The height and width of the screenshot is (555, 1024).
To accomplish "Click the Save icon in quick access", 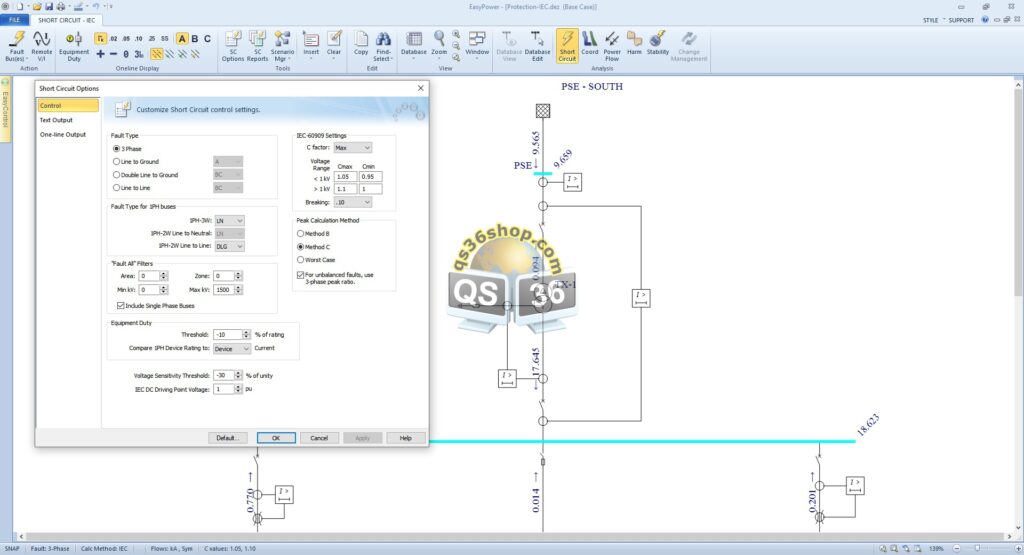I will tap(49, 7).
